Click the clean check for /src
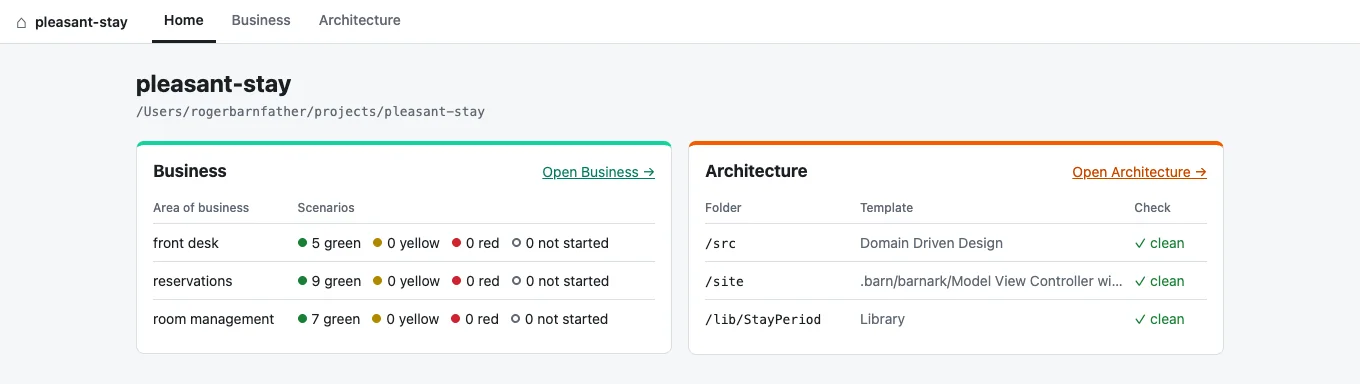The width and height of the screenshot is (1360, 384). coord(1159,243)
